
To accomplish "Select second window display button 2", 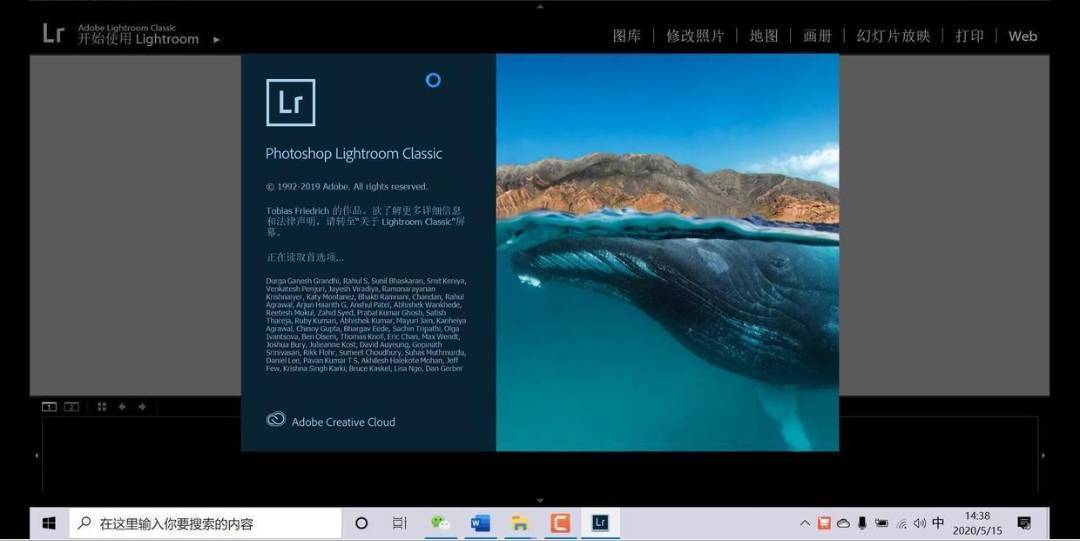I will coord(72,407).
